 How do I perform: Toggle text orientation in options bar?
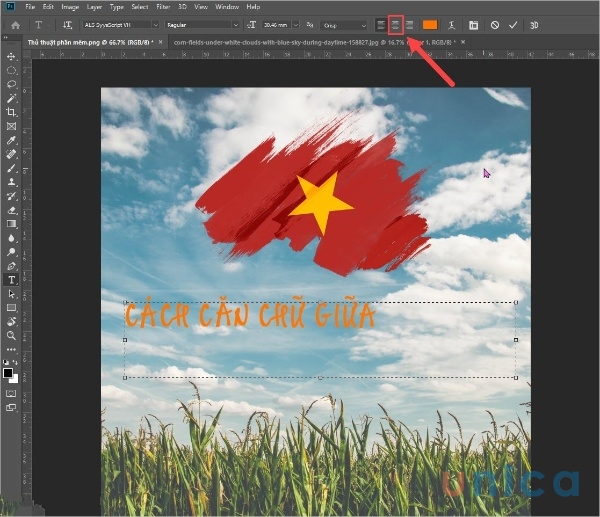point(67,25)
